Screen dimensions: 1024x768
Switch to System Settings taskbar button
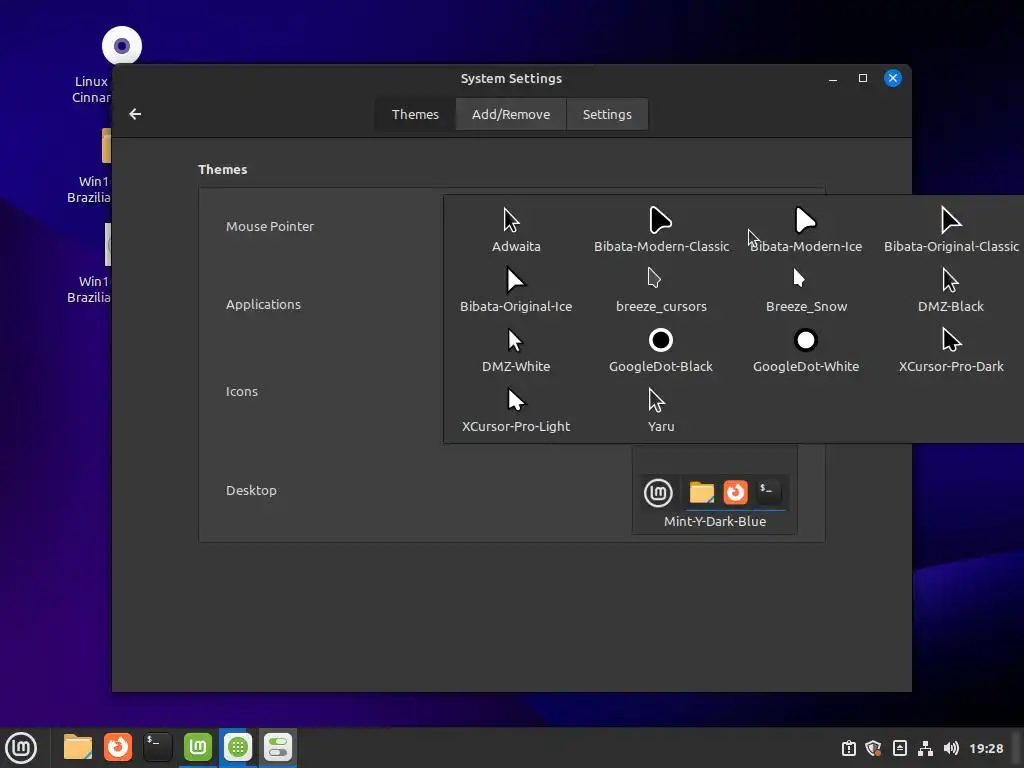[x=278, y=747]
